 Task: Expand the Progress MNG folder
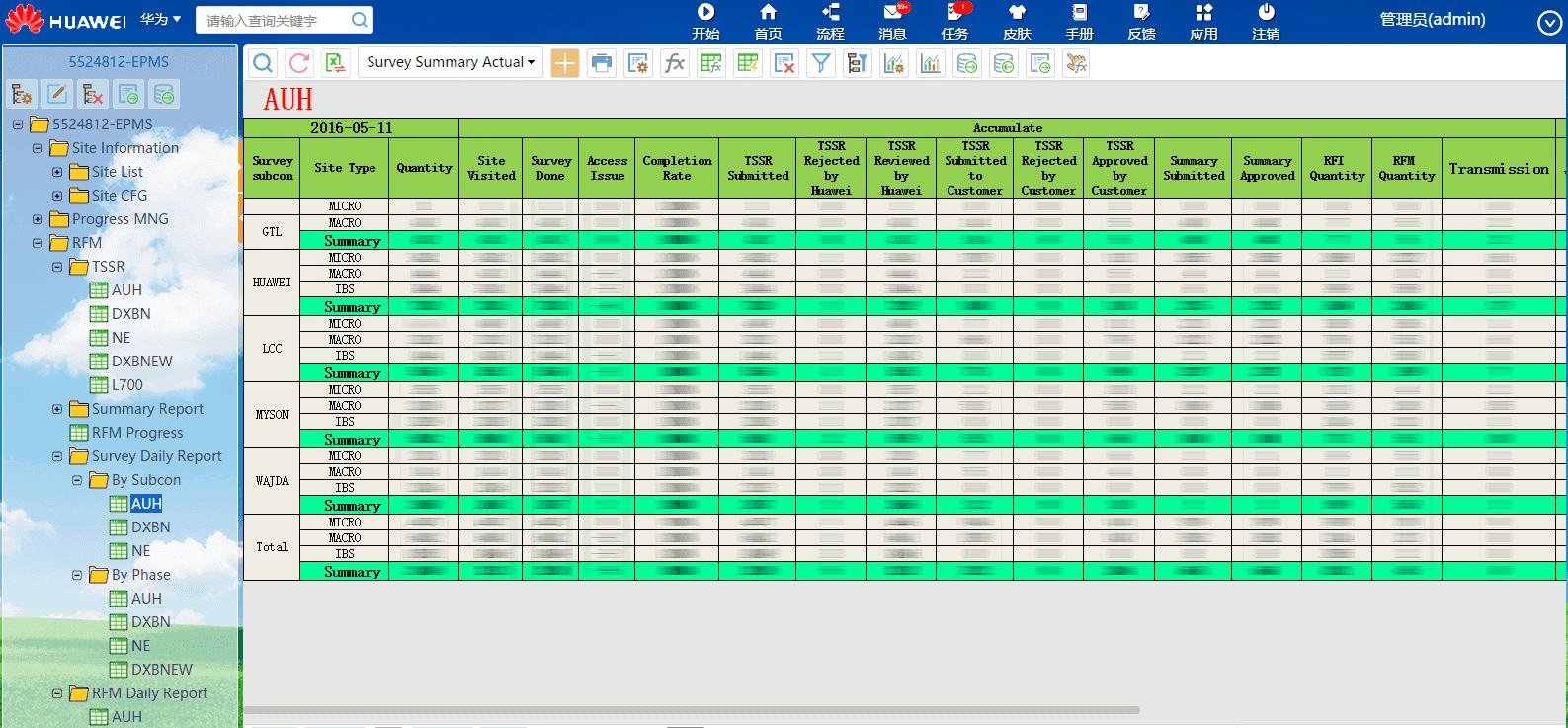click(x=38, y=219)
